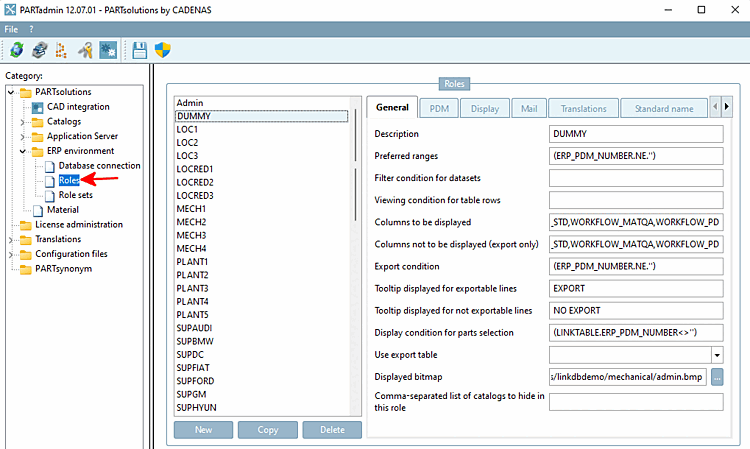This screenshot has width=750, height=449.
Task: Click the Delete role button
Action: pyautogui.click(x=331, y=429)
